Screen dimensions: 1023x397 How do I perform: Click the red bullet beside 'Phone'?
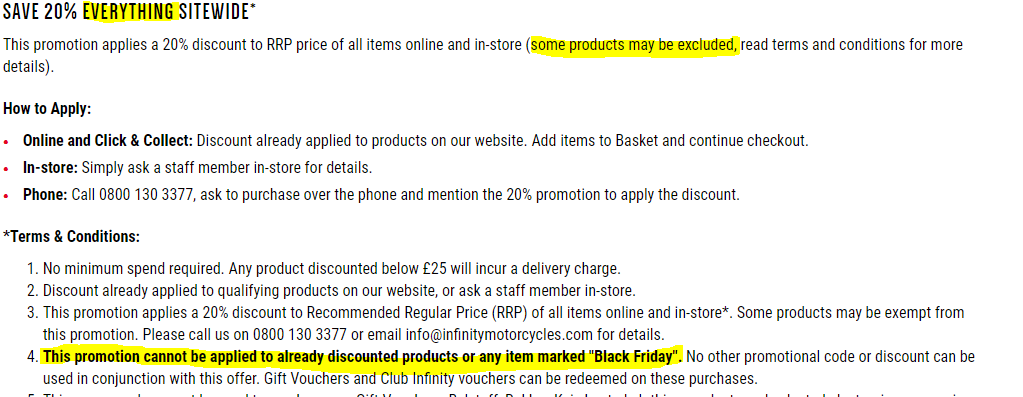(7, 196)
